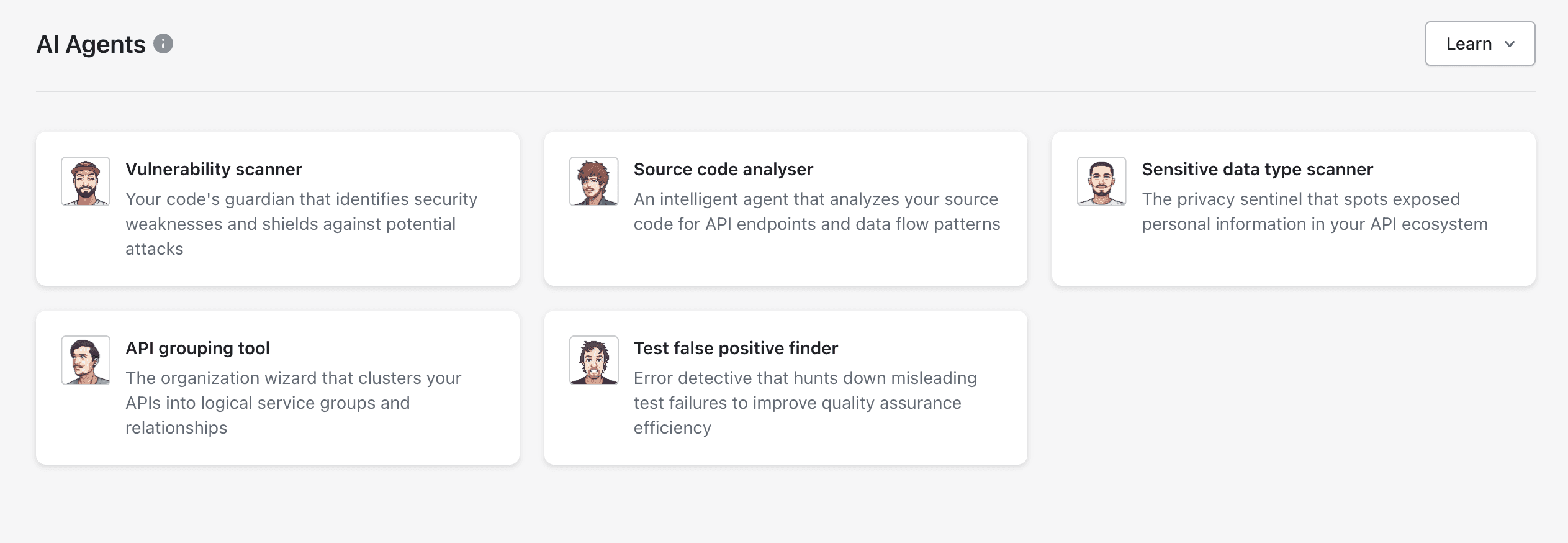Click the privacy sentinel description text
Image resolution: width=1568 pixels, height=543 pixels.
[1315, 211]
